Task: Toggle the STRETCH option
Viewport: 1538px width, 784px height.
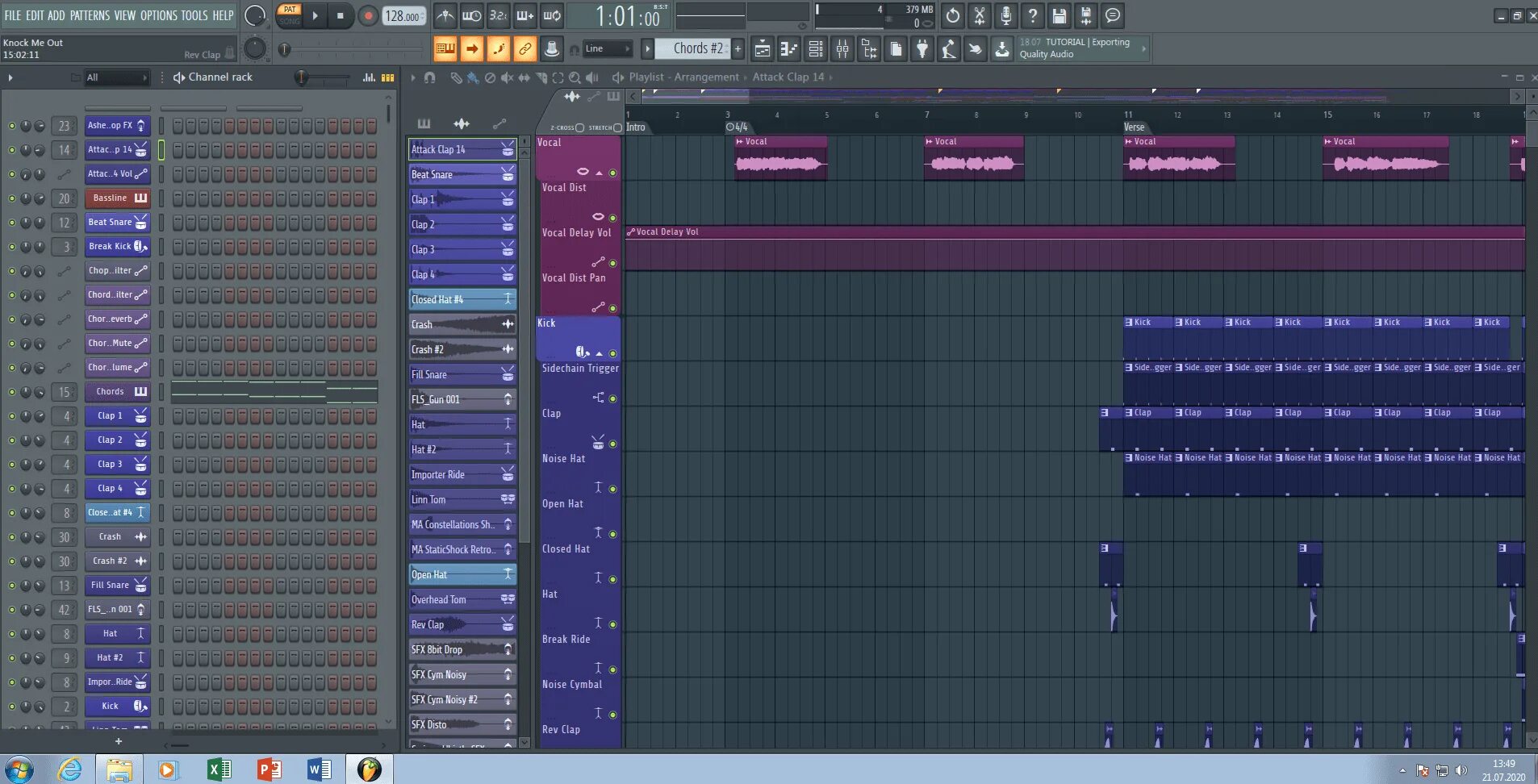Action: point(617,127)
